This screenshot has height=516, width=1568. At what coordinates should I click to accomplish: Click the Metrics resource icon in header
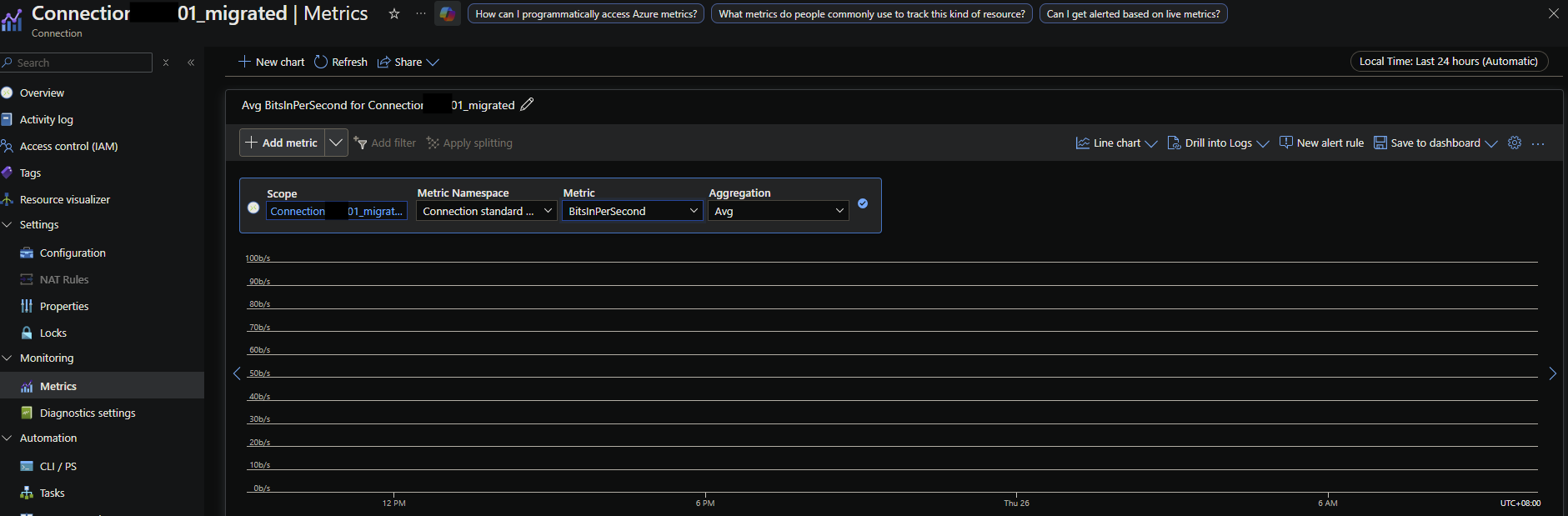12,20
